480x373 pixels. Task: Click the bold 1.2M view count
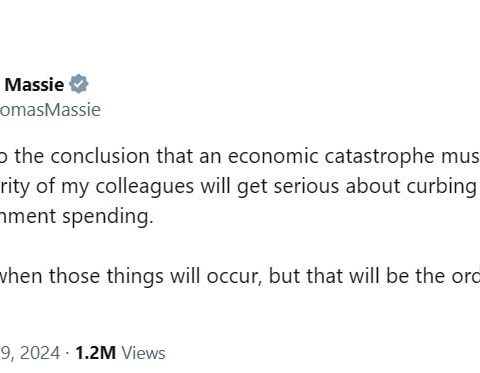96,353
